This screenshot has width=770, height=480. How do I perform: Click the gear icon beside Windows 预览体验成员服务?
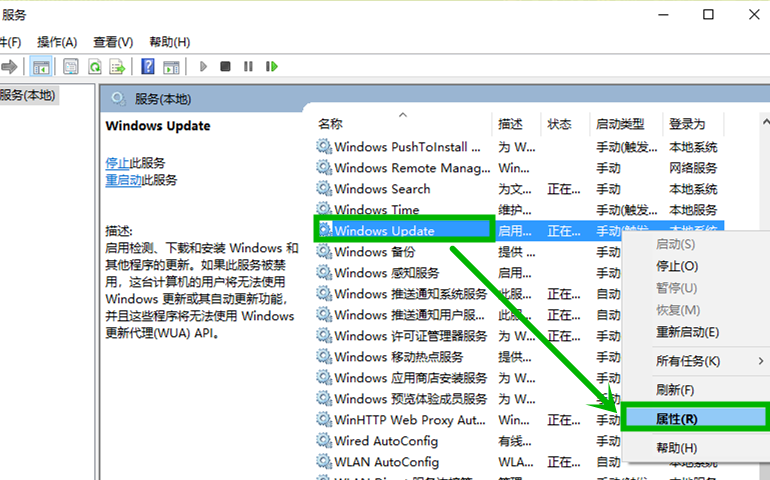tap(324, 398)
